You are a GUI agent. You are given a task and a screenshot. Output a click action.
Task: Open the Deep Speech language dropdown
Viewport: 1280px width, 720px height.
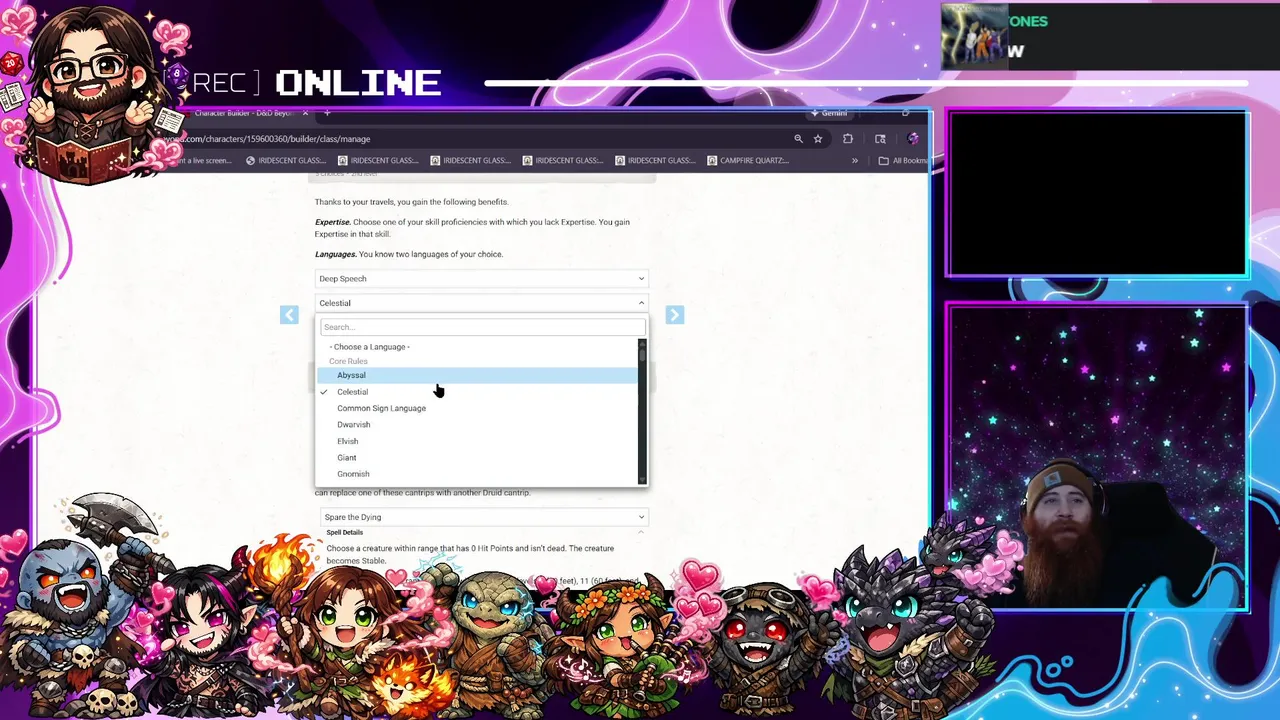tap(482, 279)
